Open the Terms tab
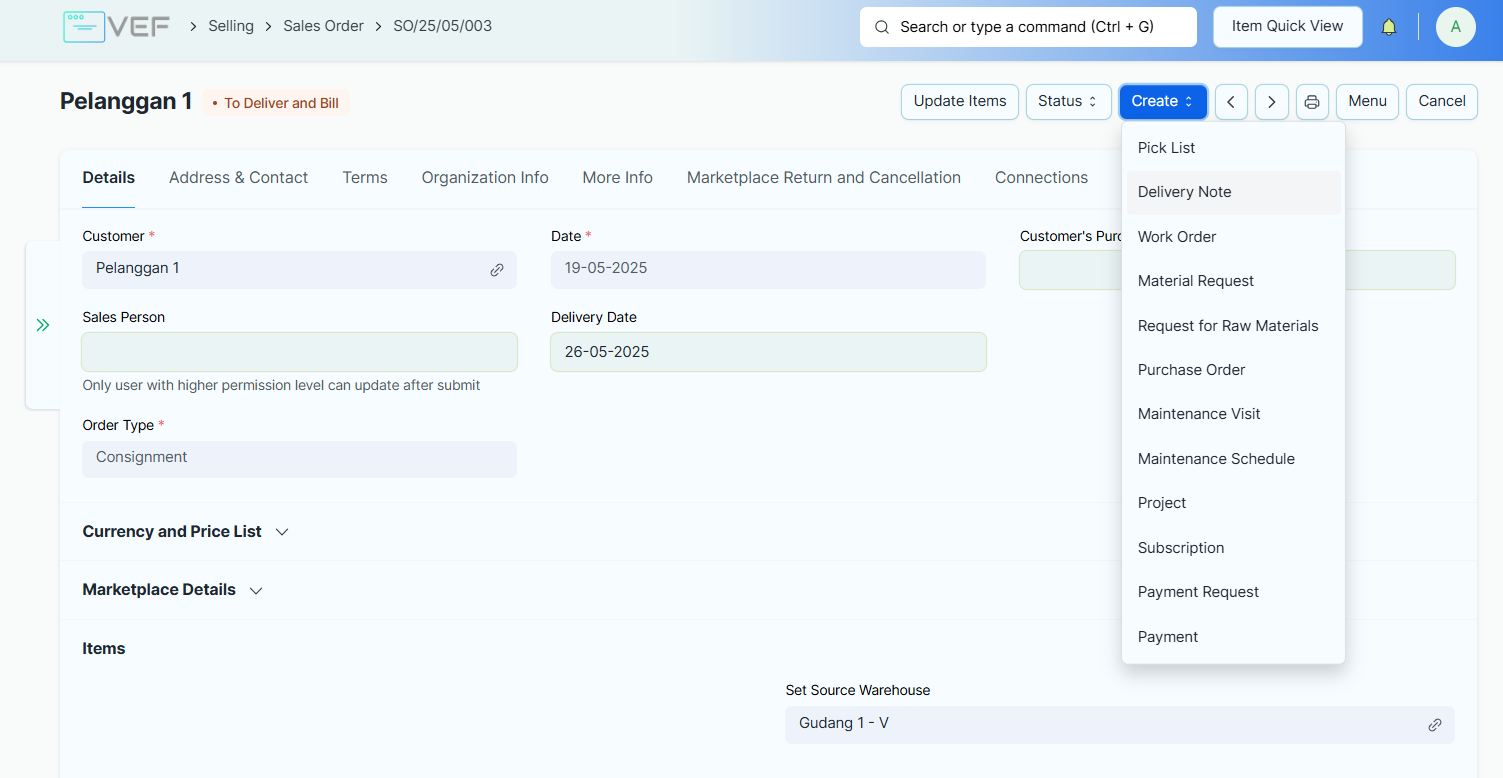The image size is (1503, 778). coord(365,178)
